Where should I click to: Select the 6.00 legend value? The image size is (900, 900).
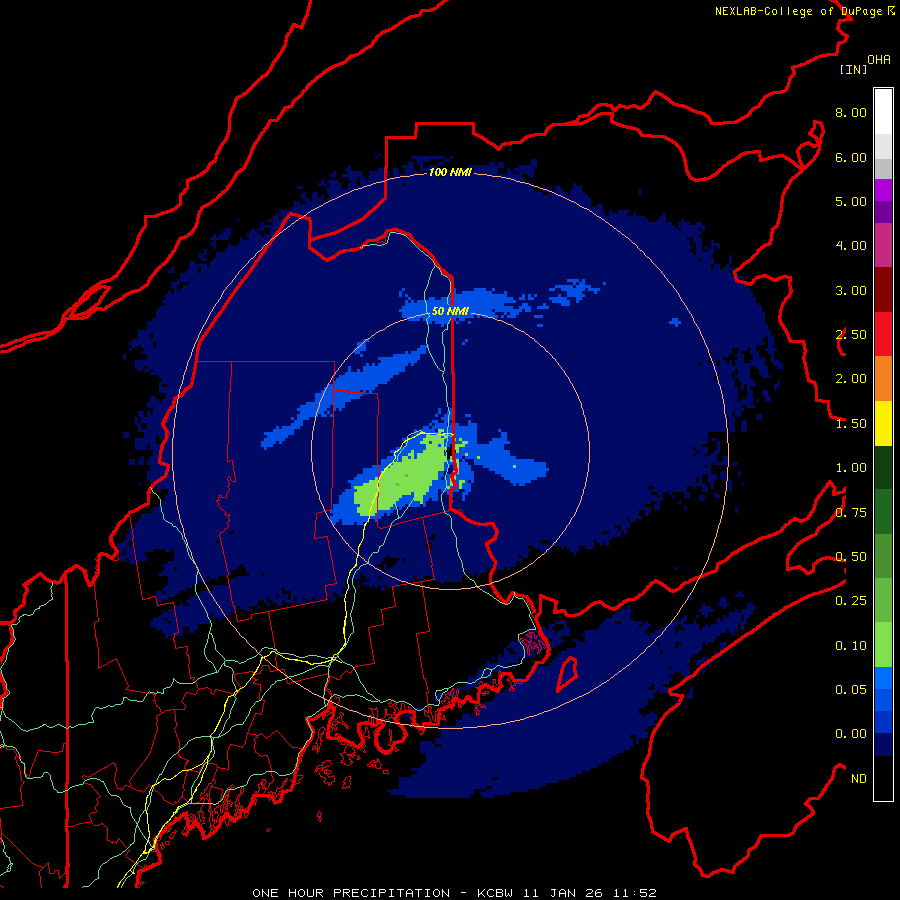coord(851,157)
